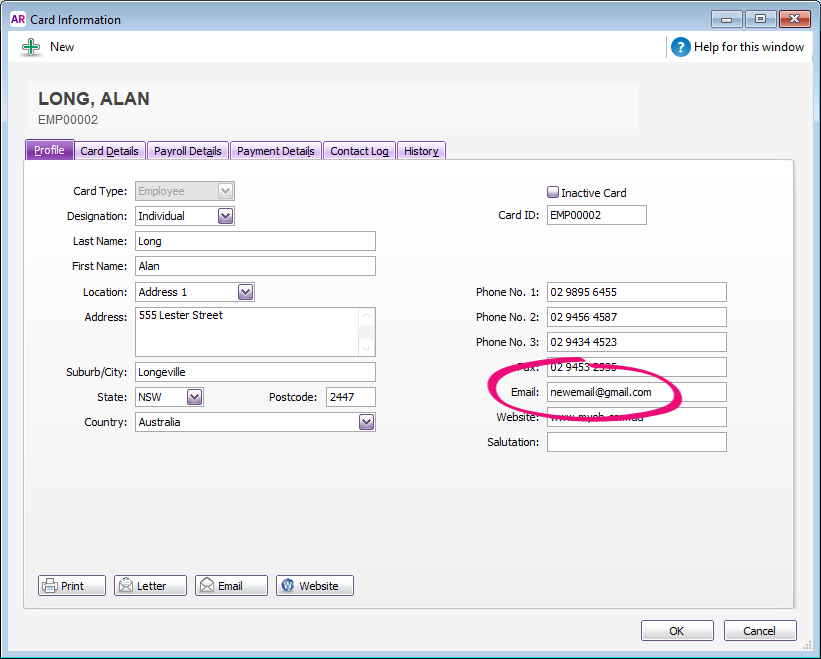821x659 pixels.
Task: Open the Website globe icon button
Action: point(288,586)
